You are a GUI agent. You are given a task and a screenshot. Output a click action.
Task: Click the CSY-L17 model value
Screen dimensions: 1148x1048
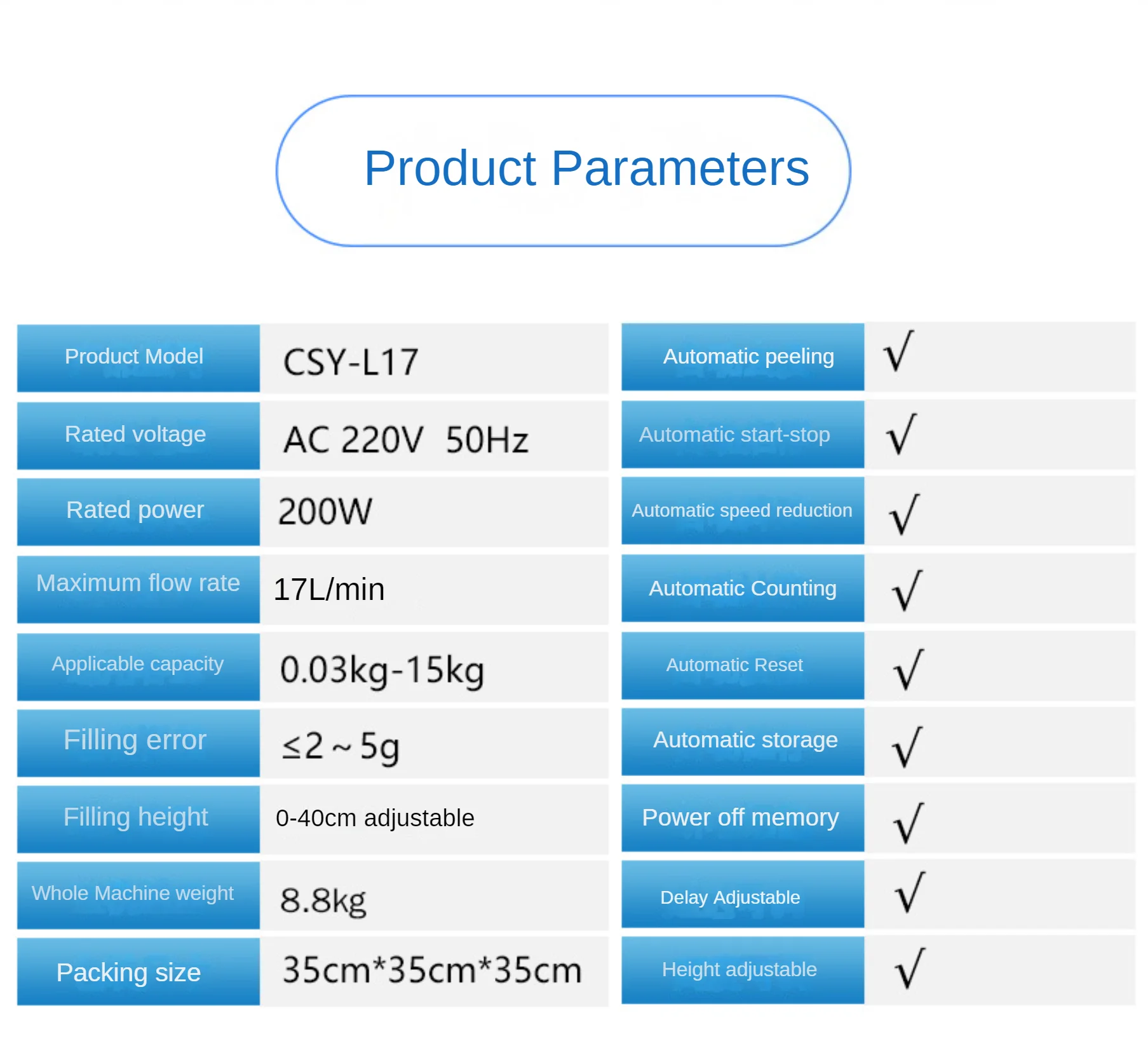pyautogui.click(x=351, y=362)
